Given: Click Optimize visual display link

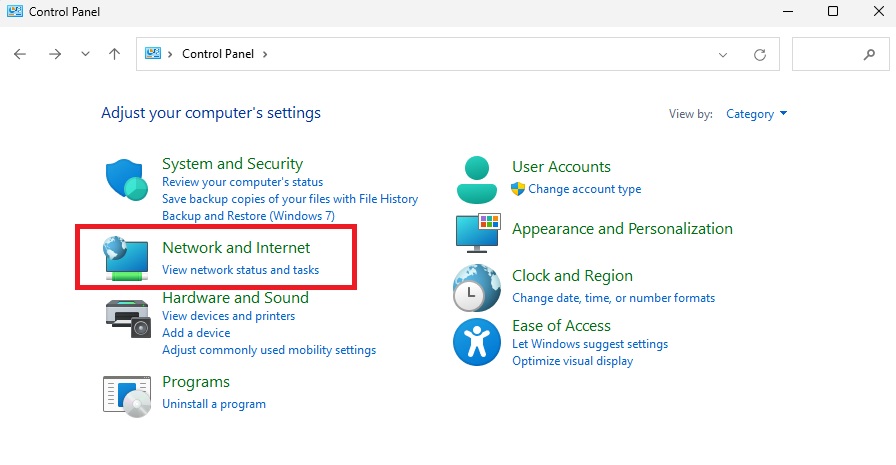Looking at the screenshot, I should point(573,361).
